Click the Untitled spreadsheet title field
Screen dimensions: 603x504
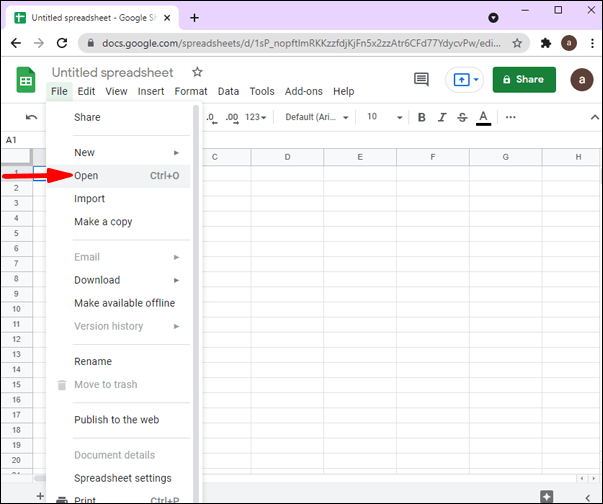(113, 72)
